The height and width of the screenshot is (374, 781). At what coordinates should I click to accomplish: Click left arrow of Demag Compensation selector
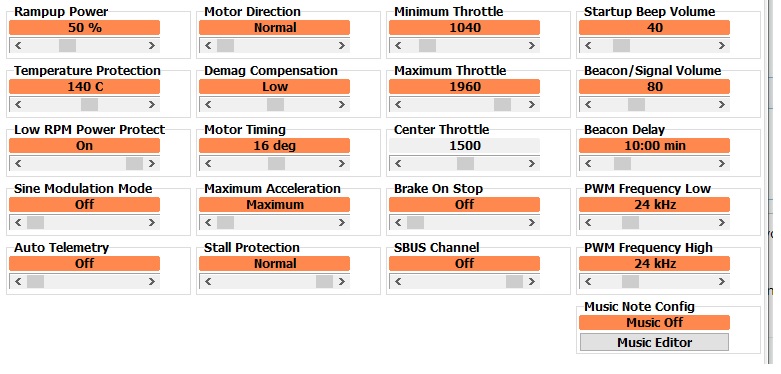pos(208,105)
